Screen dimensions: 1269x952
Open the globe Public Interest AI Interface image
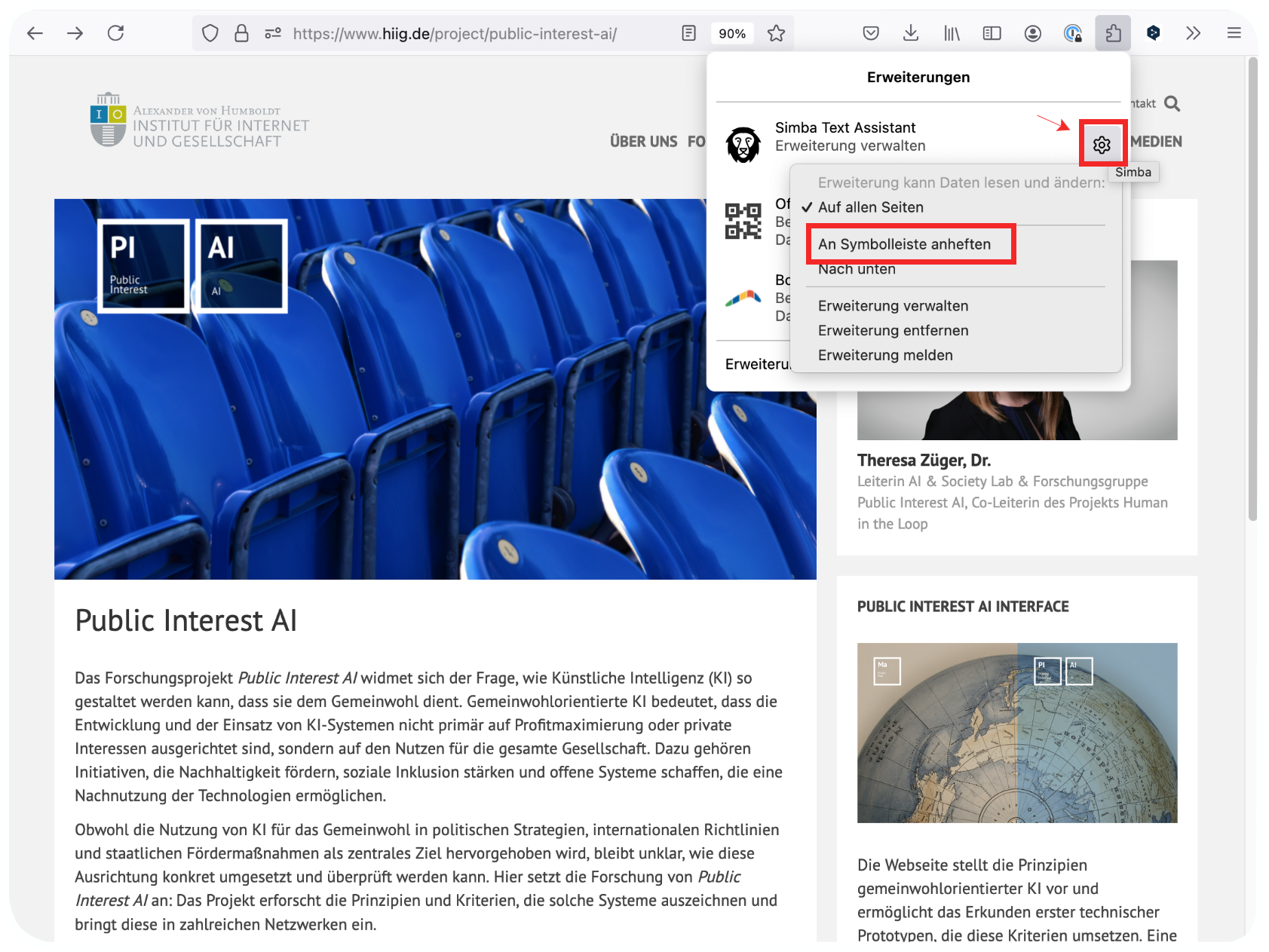click(x=1017, y=733)
